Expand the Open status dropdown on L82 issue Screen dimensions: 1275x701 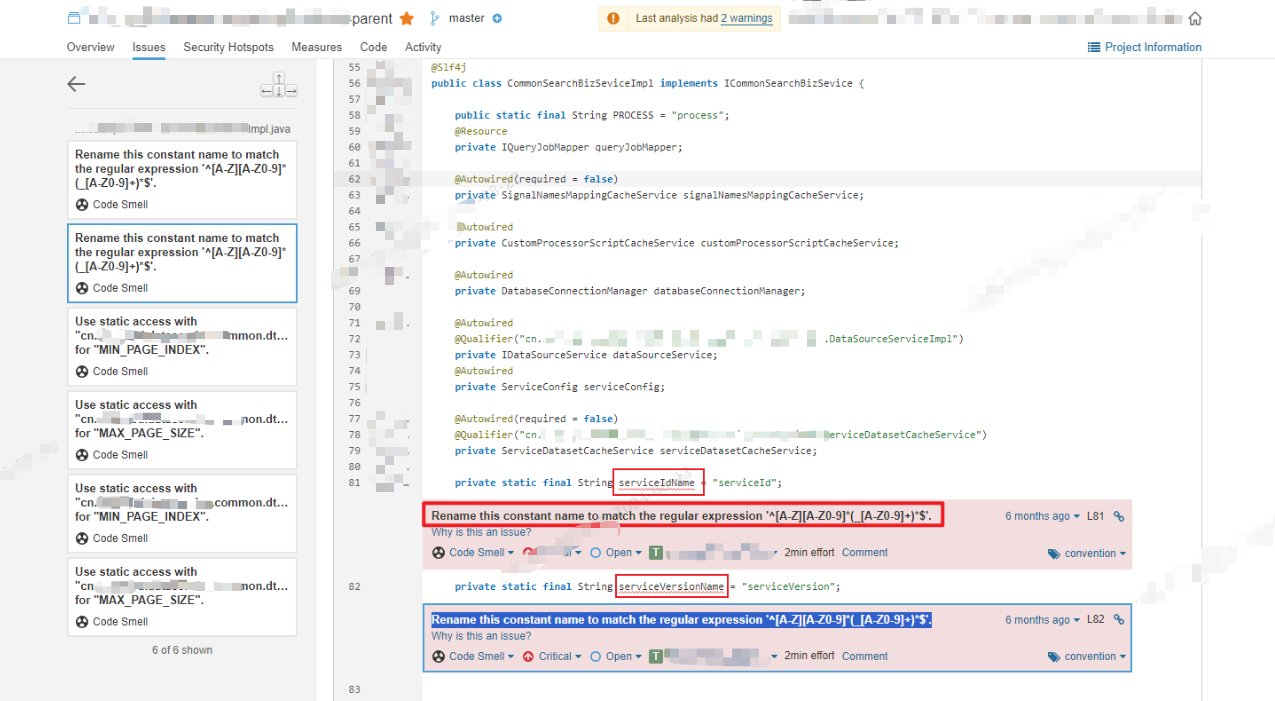[x=616, y=657]
